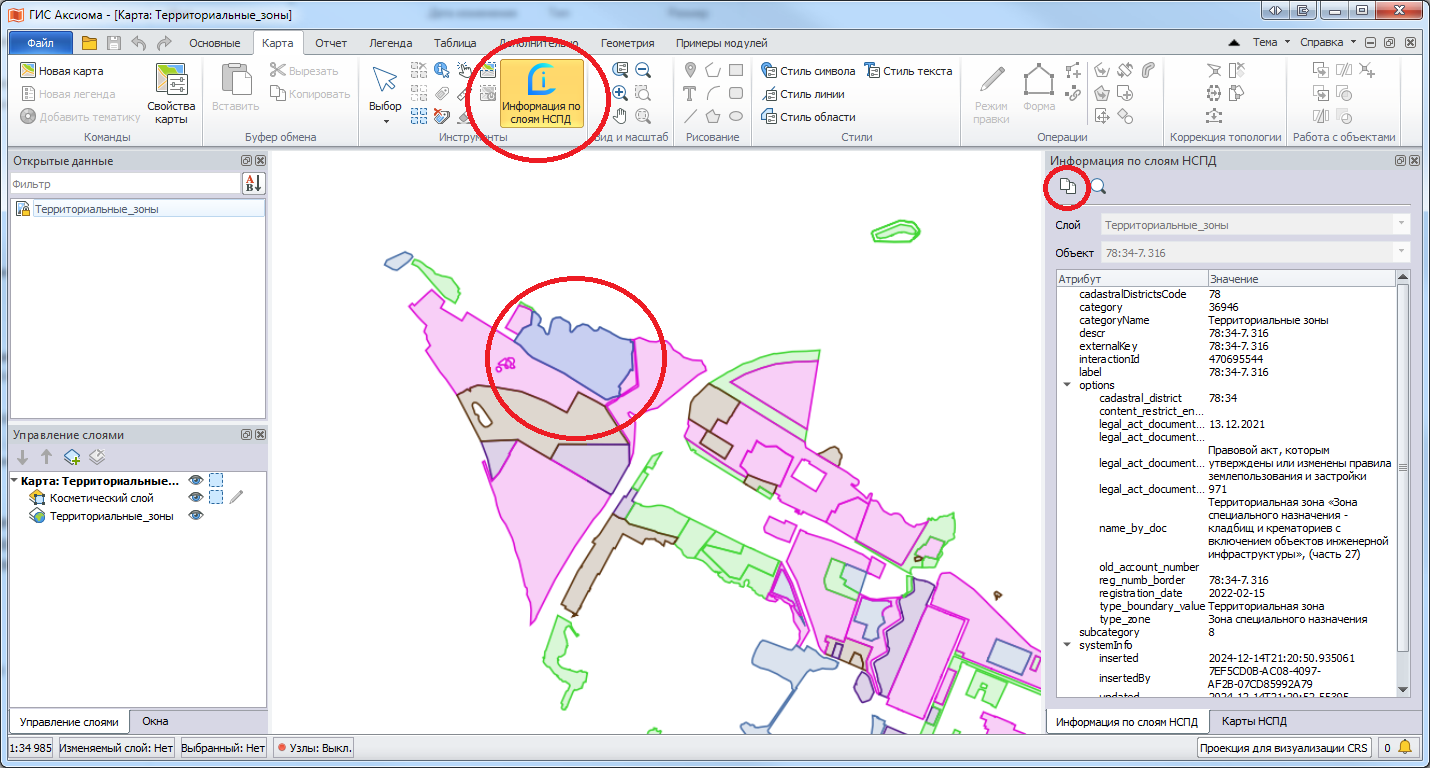Toggle visibility of Территориальные_зоны layer

(196, 516)
